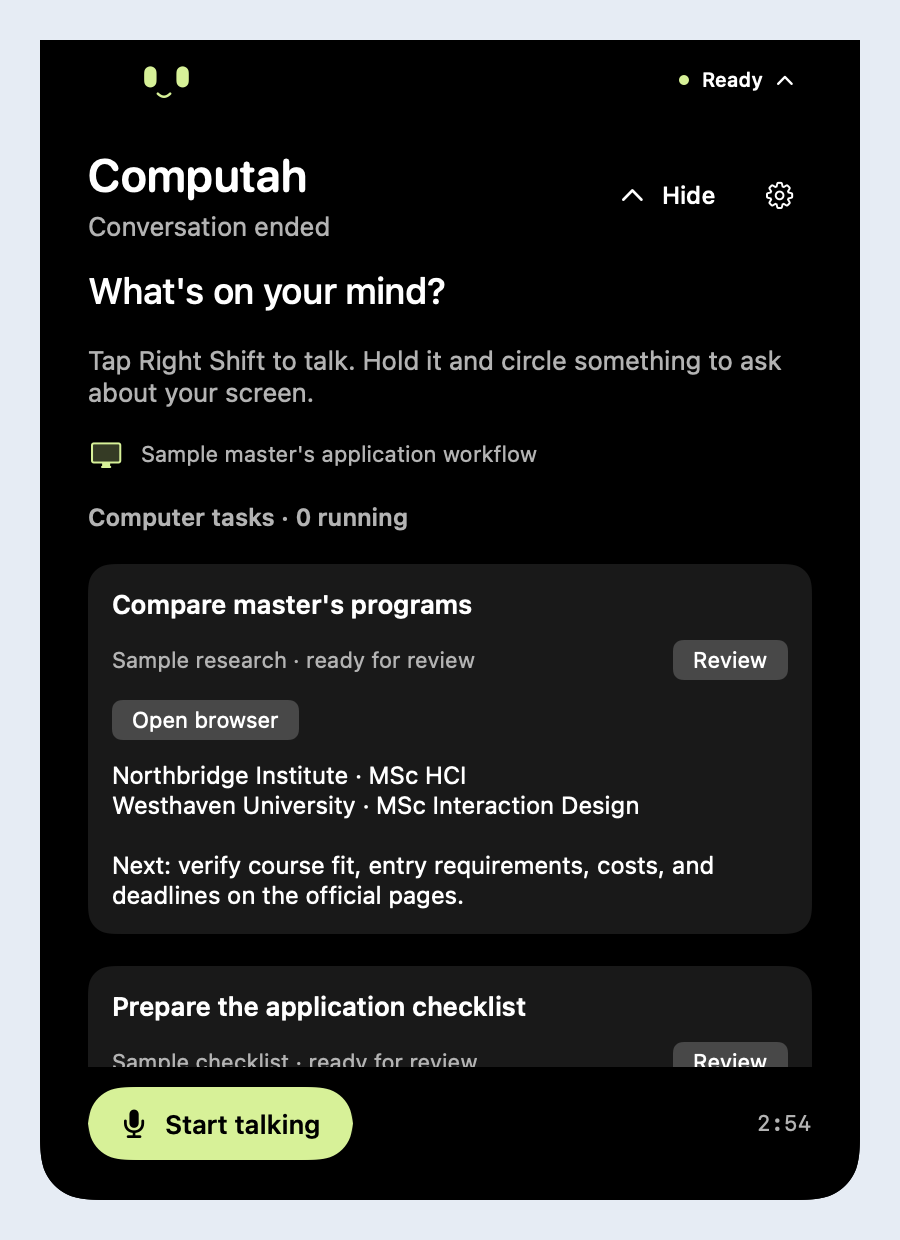
Task: Click Northbridge Institute MSc HCI entry
Action: coord(289,776)
